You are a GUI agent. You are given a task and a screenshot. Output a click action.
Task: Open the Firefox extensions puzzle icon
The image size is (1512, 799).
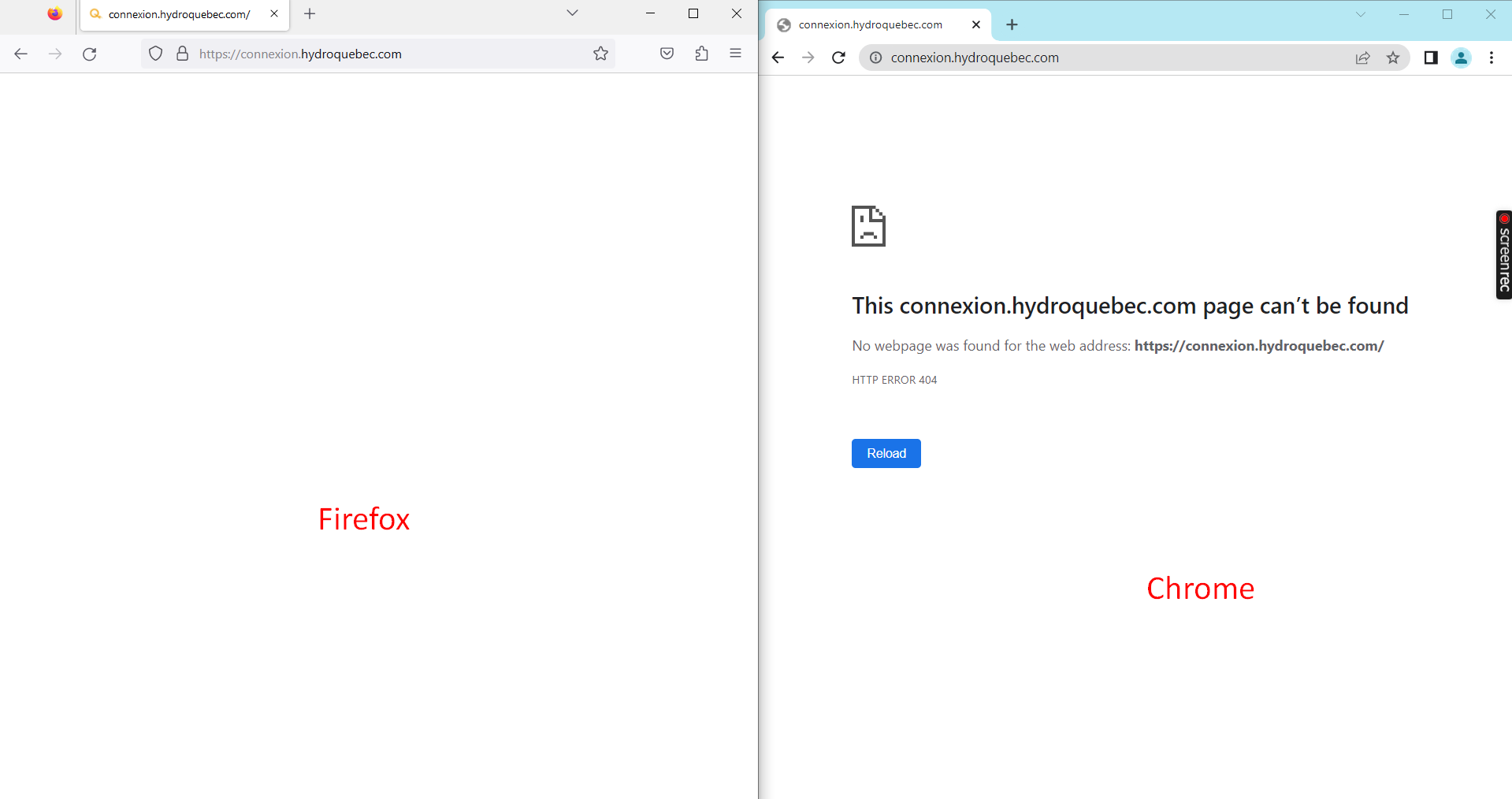701,54
